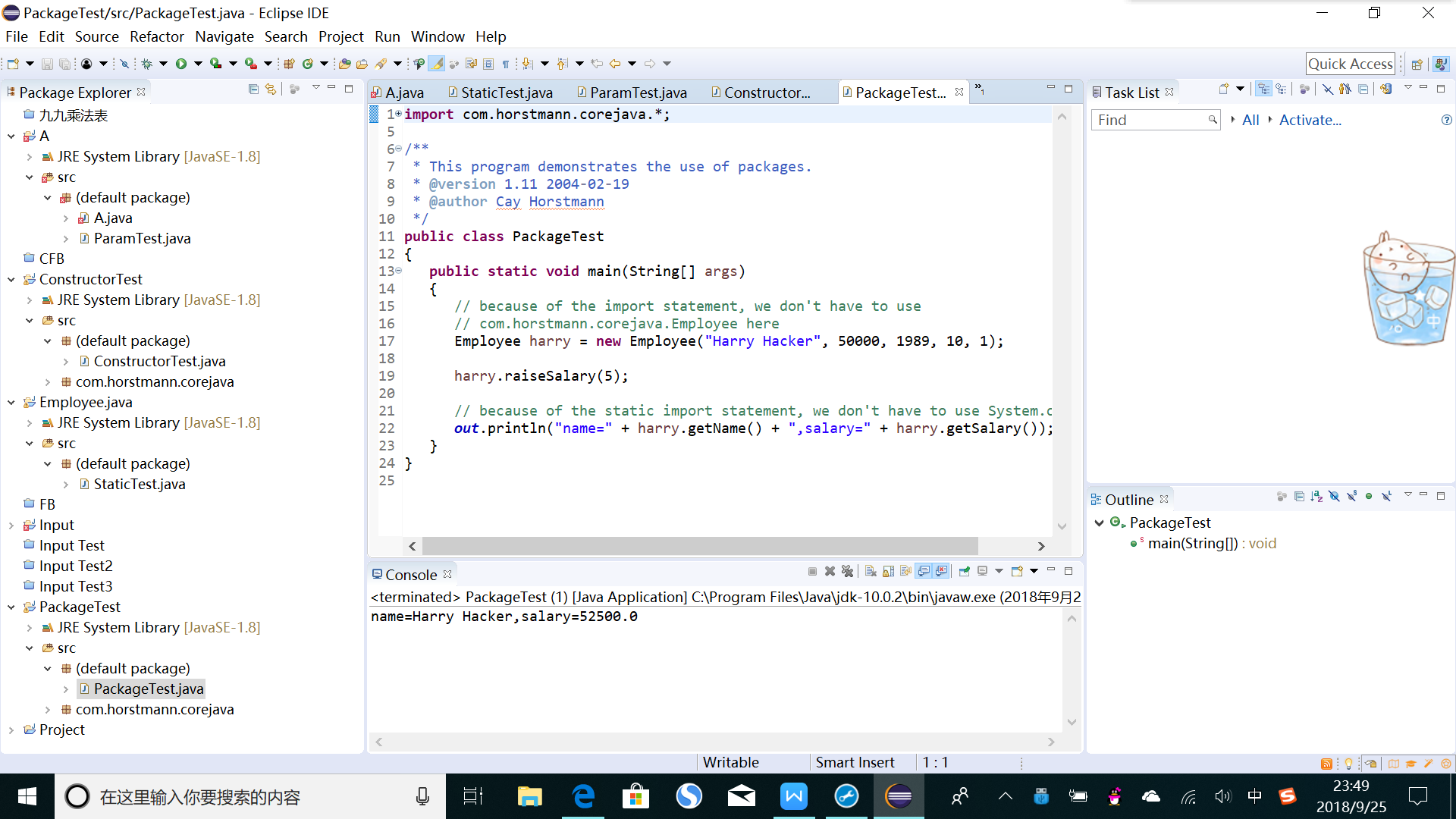Click the Debug bug icon in toolbar

pyautogui.click(x=147, y=64)
